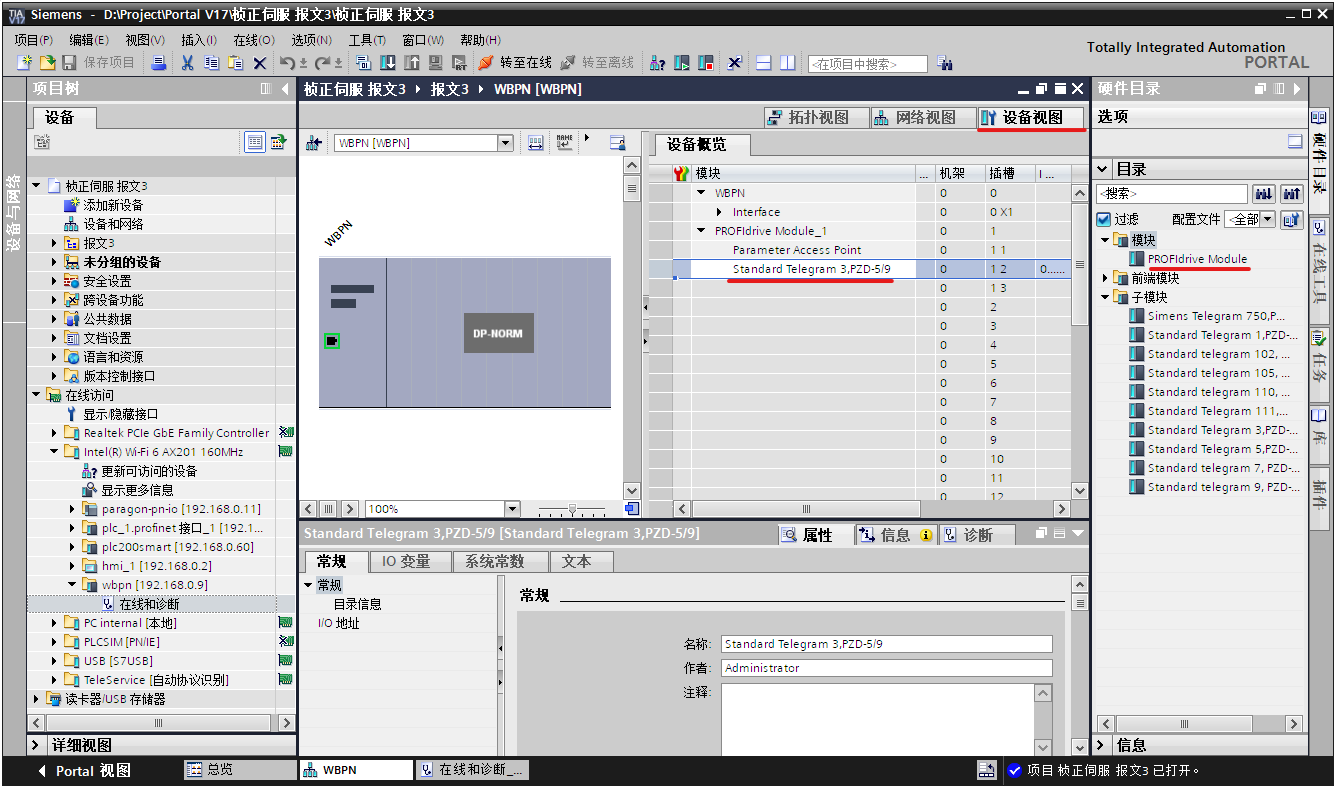This screenshot has height=788, width=1336.
Task: Click catalog search upward icon
Action: [1291, 193]
